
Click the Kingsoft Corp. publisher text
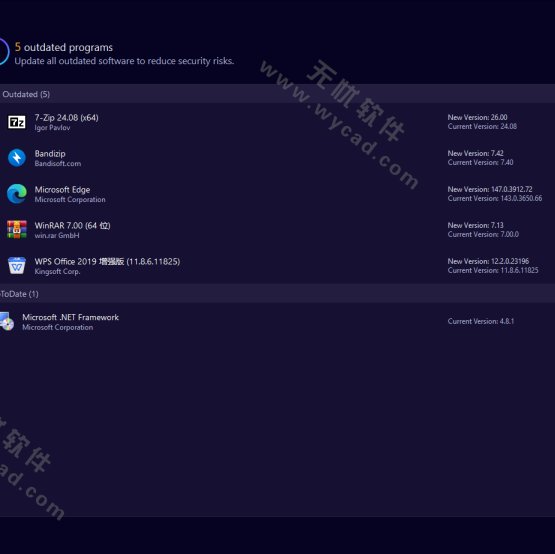click(x=57, y=272)
